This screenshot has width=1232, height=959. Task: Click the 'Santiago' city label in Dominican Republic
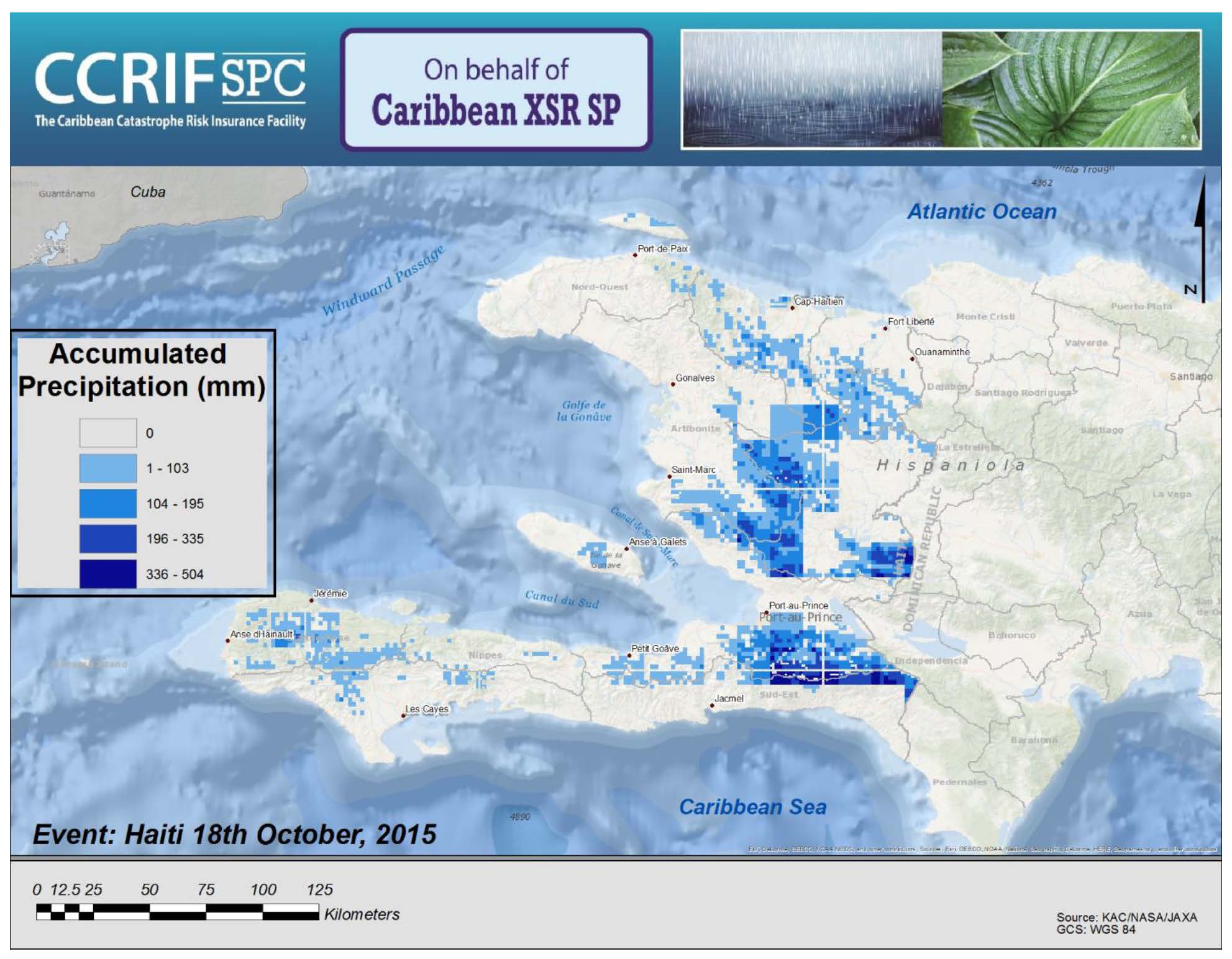tap(1190, 376)
